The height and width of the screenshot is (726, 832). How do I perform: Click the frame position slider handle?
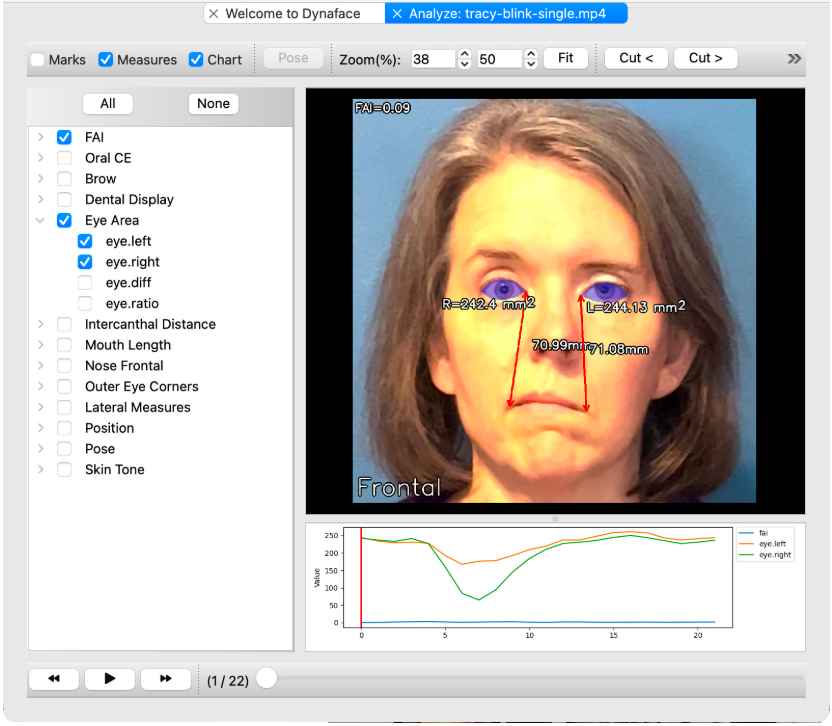click(266, 679)
